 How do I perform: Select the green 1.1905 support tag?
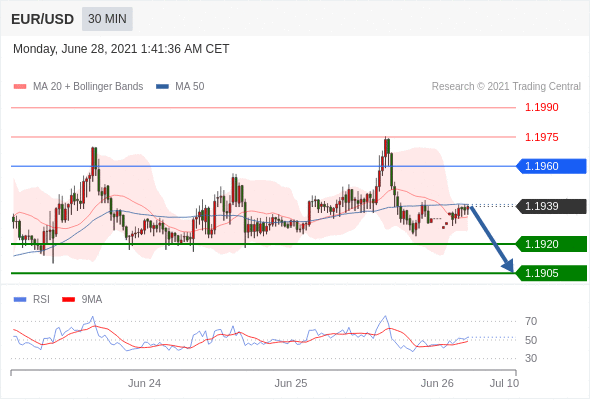click(551, 273)
